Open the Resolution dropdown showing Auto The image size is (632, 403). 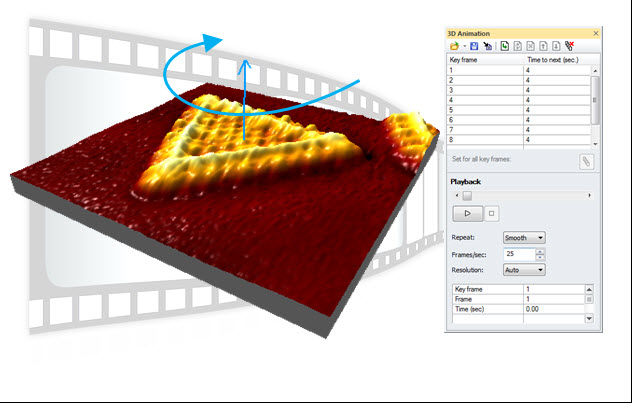[524, 270]
